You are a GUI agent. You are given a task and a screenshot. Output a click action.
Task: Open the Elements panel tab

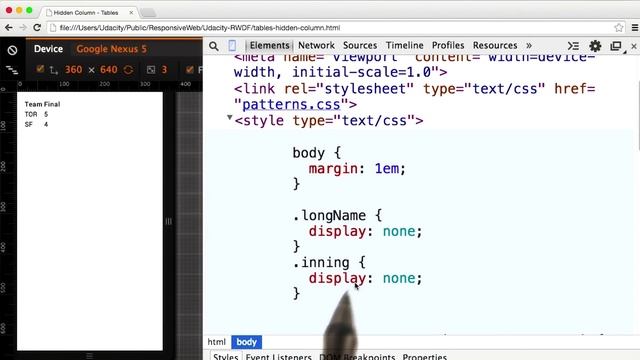(x=269, y=45)
